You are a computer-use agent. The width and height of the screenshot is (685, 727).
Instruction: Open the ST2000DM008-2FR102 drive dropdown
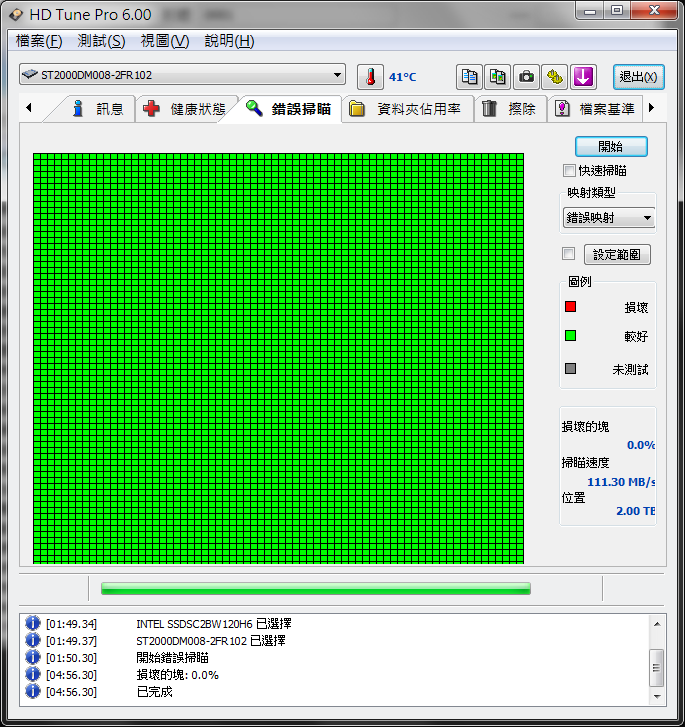(182, 75)
